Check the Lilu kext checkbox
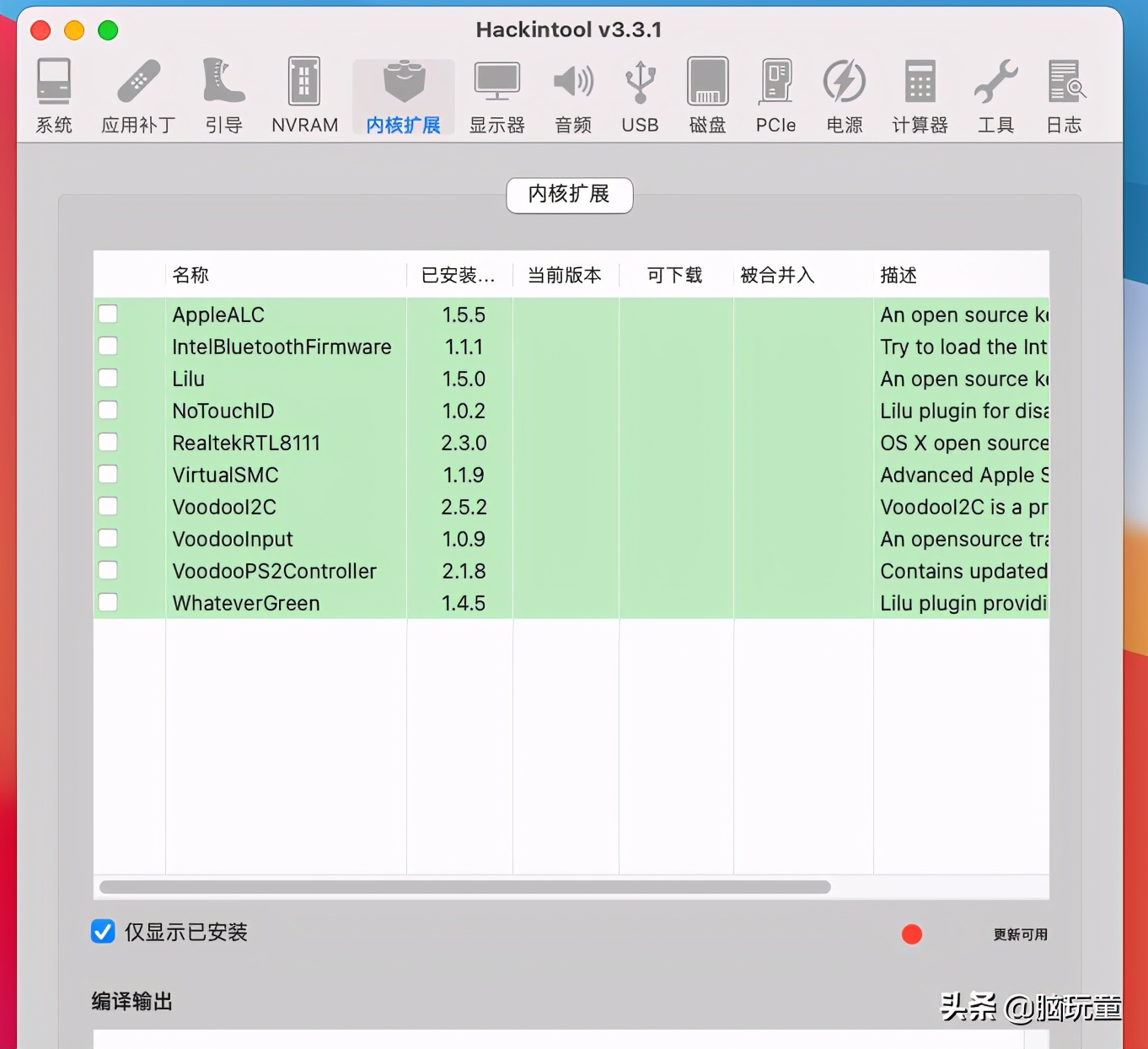Image resolution: width=1148 pixels, height=1049 pixels. click(x=107, y=378)
